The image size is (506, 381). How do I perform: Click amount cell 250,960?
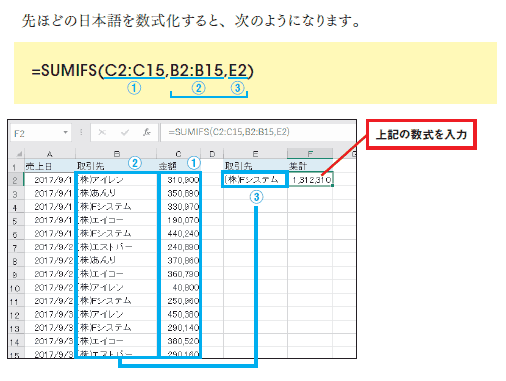click(x=180, y=301)
